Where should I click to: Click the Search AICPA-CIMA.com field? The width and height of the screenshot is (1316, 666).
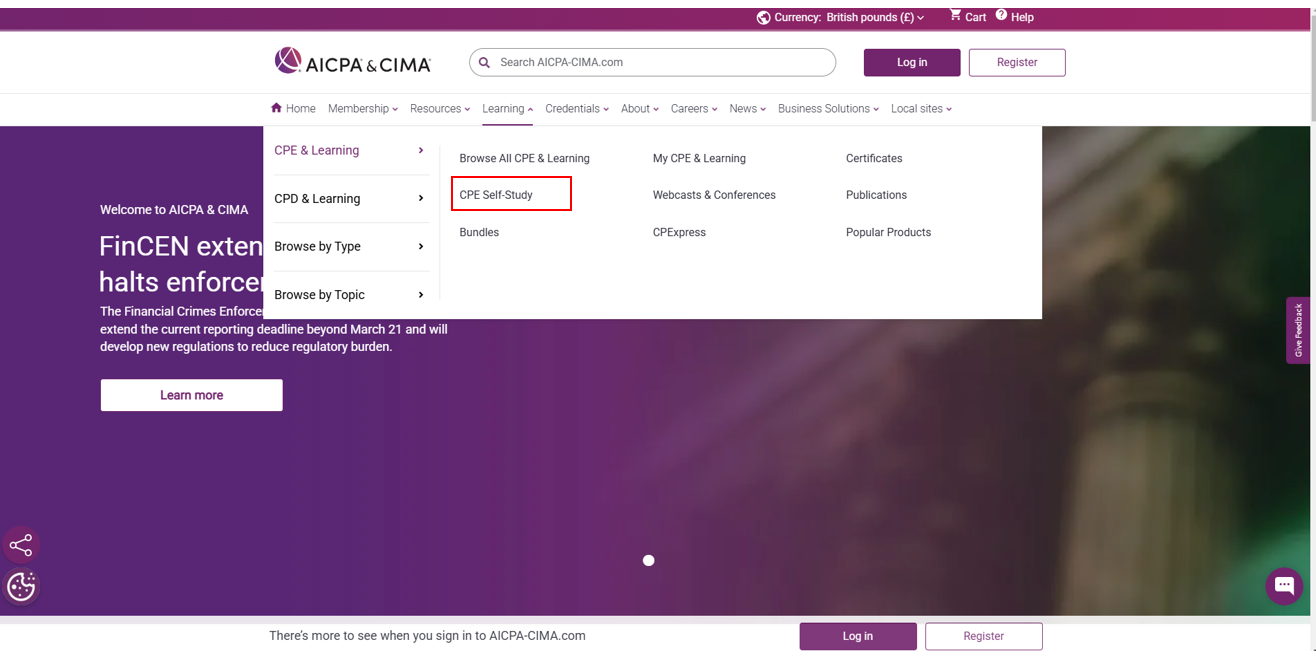(x=652, y=62)
